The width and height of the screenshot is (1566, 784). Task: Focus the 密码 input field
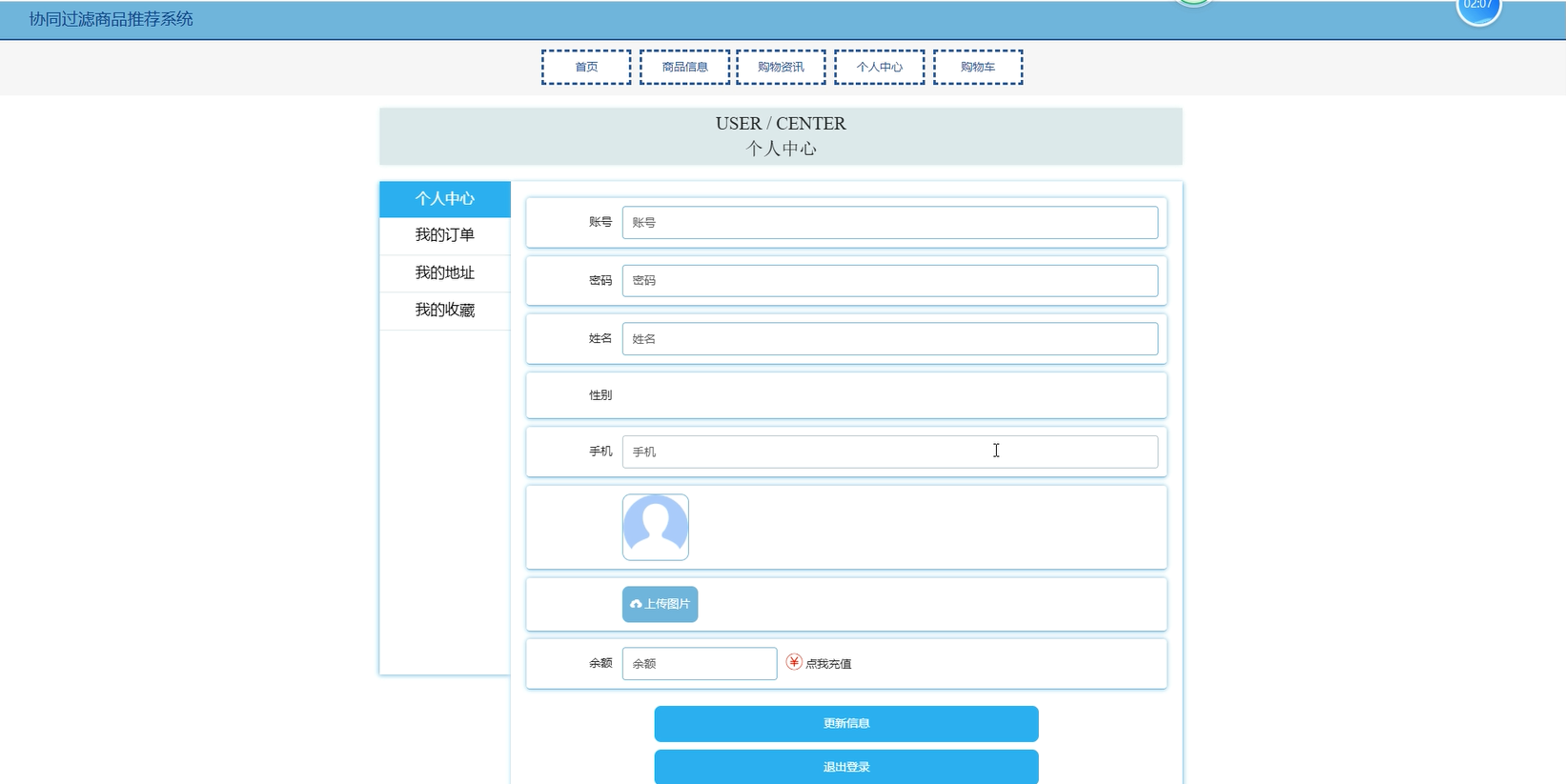pyautogui.click(x=890, y=280)
